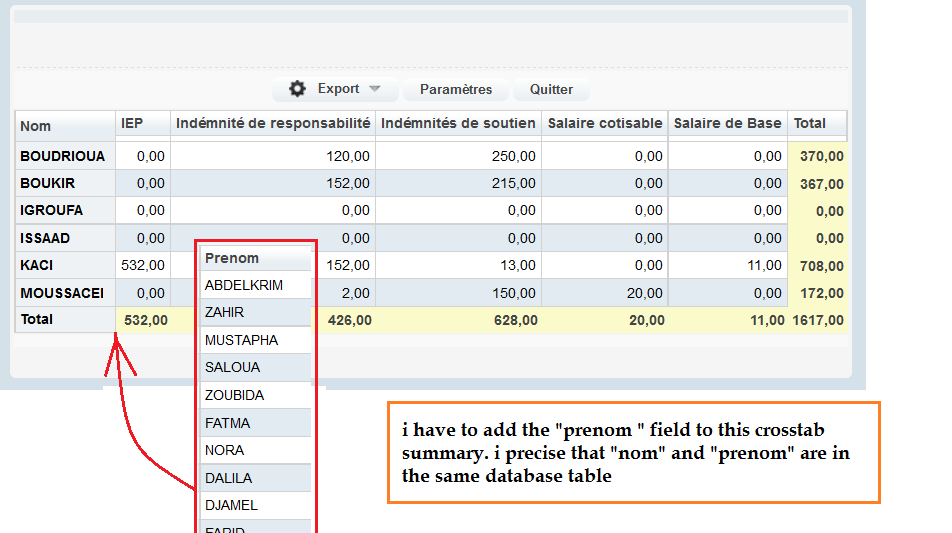Click the Total column header

coord(809,123)
